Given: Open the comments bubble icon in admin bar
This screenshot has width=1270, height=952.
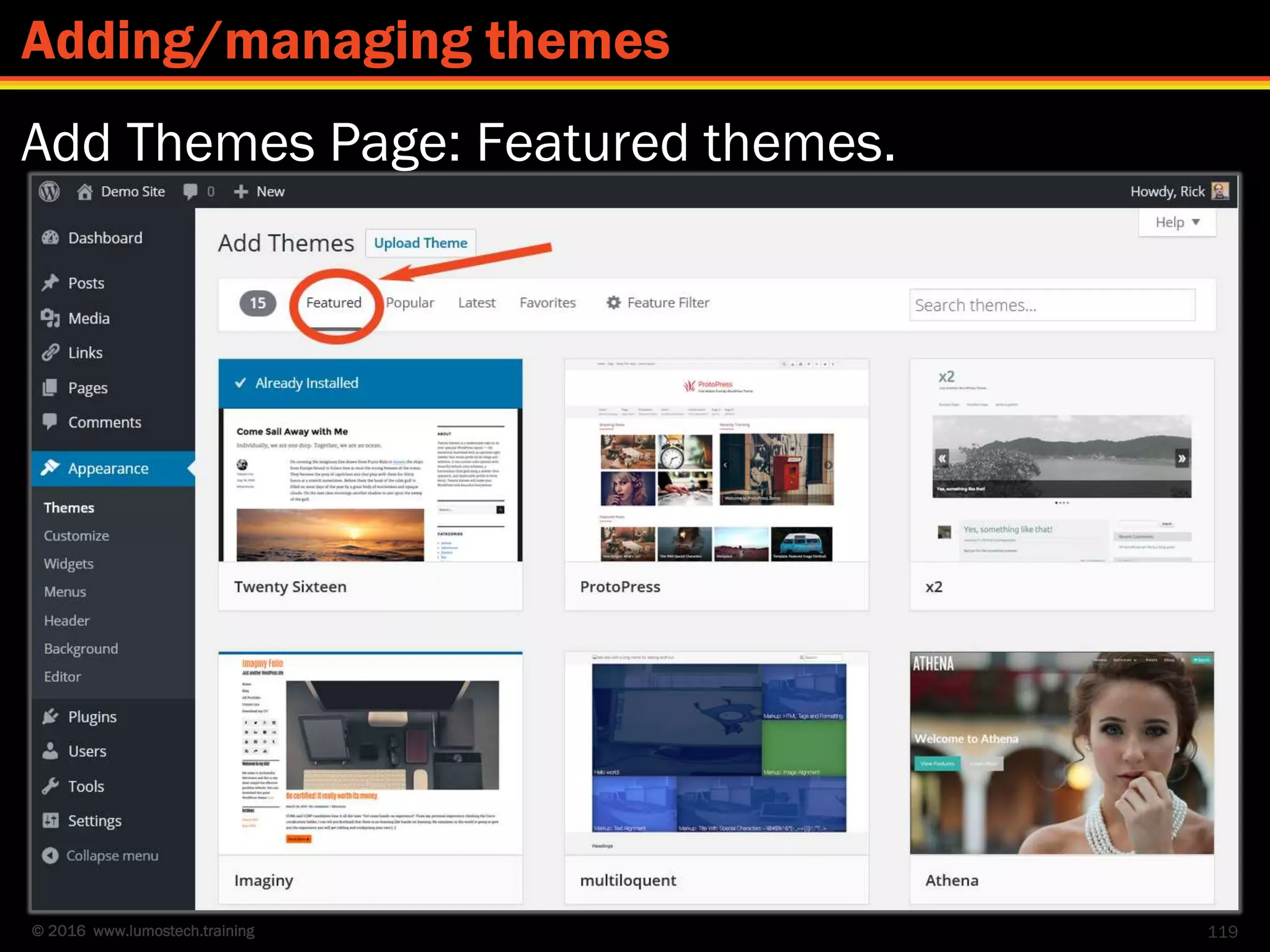Looking at the screenshot, I should click(190, 192).
